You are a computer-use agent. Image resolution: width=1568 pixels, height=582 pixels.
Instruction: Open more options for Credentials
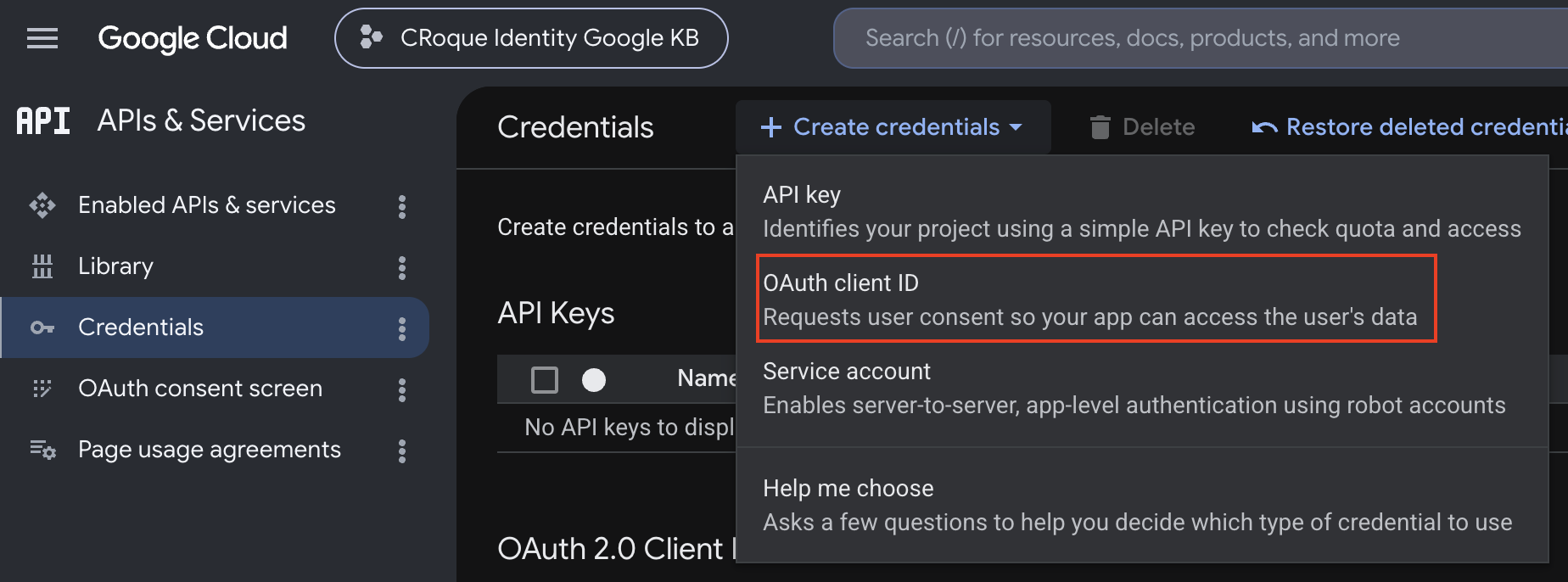[402, 328]
